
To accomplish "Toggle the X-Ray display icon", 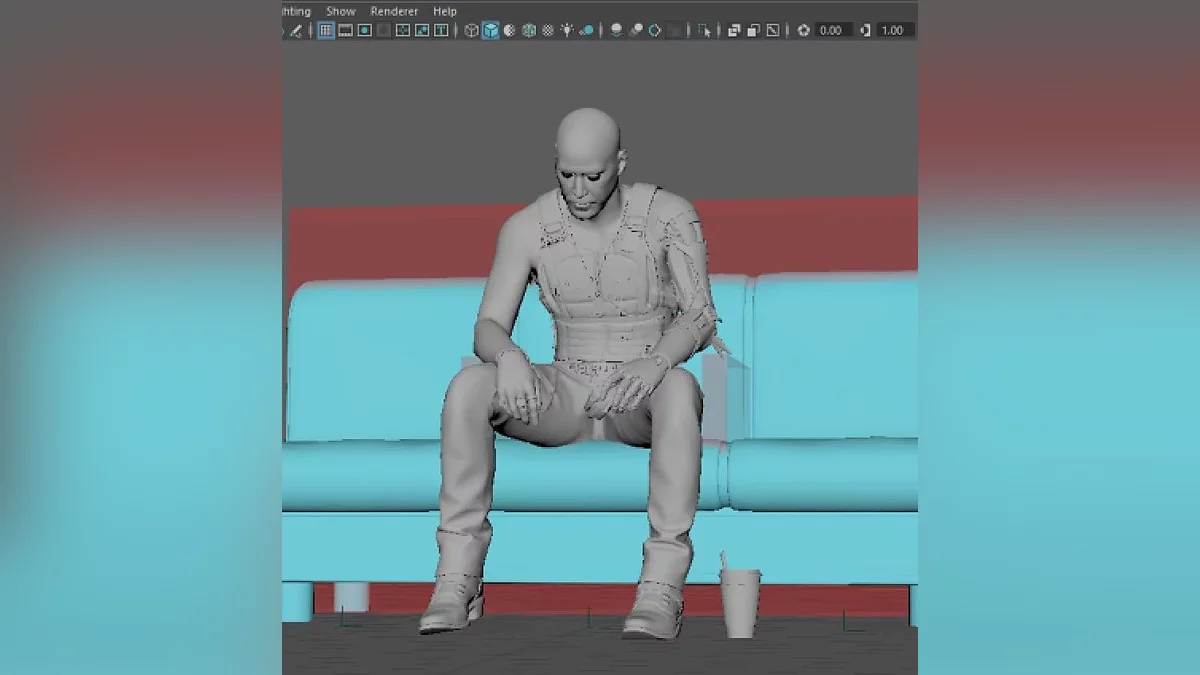I will [x=734, y=31].
